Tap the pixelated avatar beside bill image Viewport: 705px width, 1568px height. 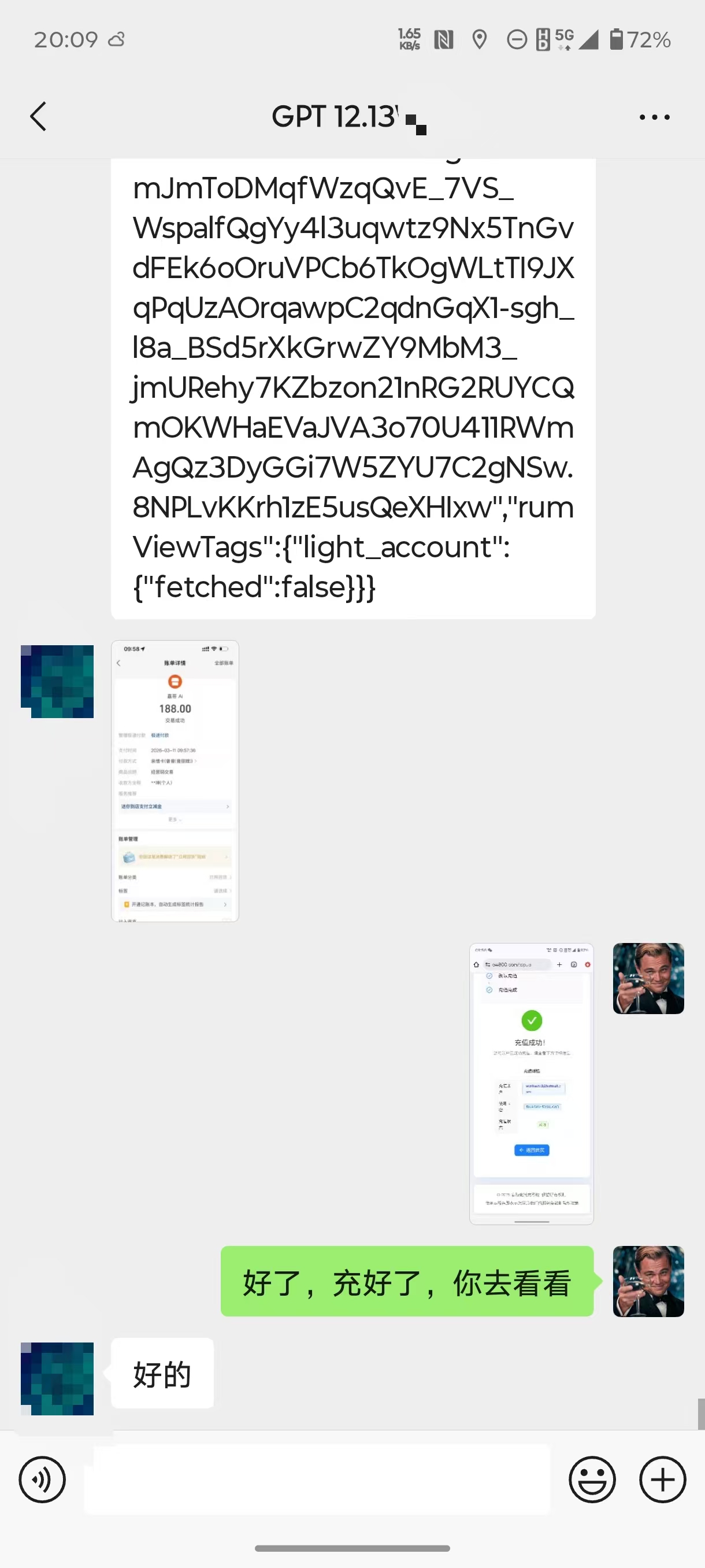57,681
